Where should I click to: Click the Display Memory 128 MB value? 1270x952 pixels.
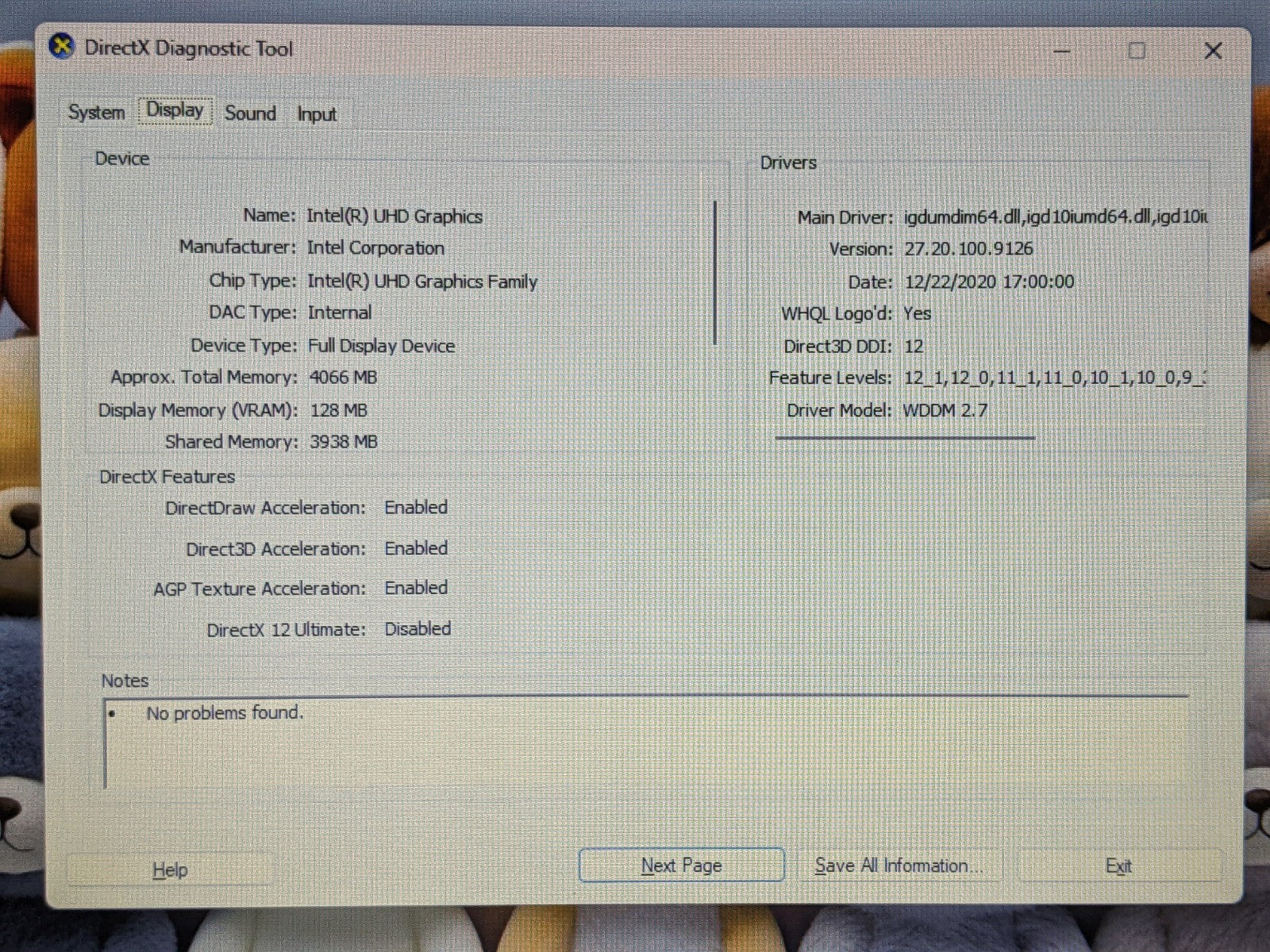[x=338, y=410]
